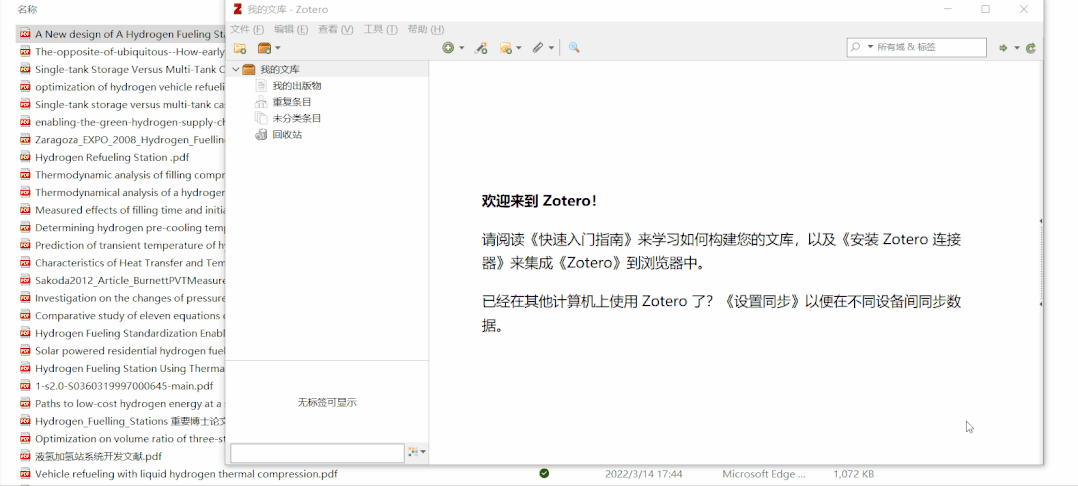The image size is (1078, 486).
Task: Open the New Library dropdown arrow
Action: tap(278, 48)
